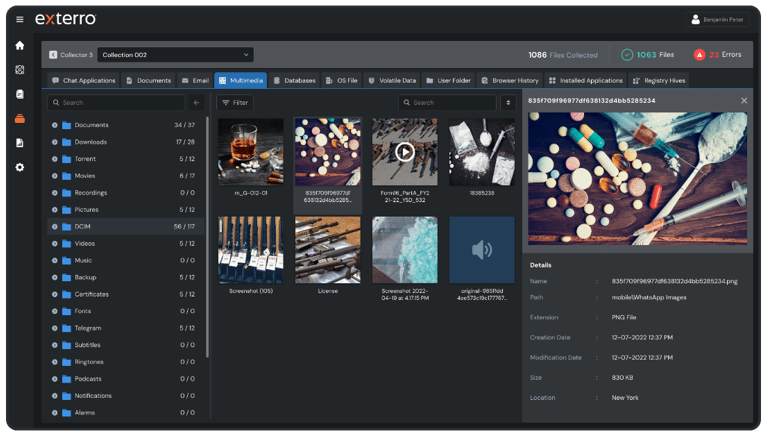Click the large preview image in details
This screenshot has height=436, width=768.
click(x=637, y=178)
